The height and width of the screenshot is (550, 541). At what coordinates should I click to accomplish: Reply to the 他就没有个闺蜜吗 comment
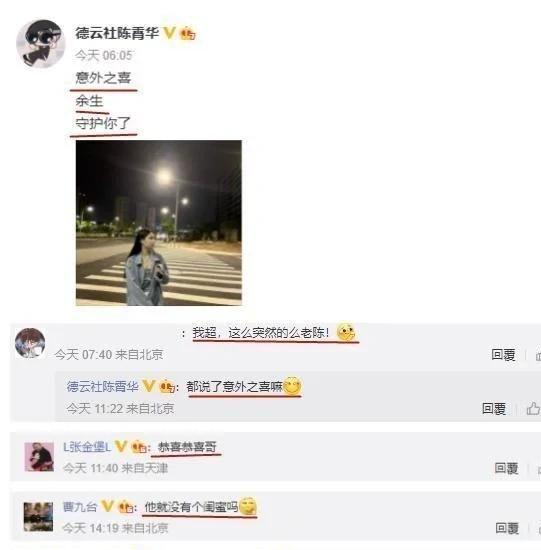click(x=507, y=528)
